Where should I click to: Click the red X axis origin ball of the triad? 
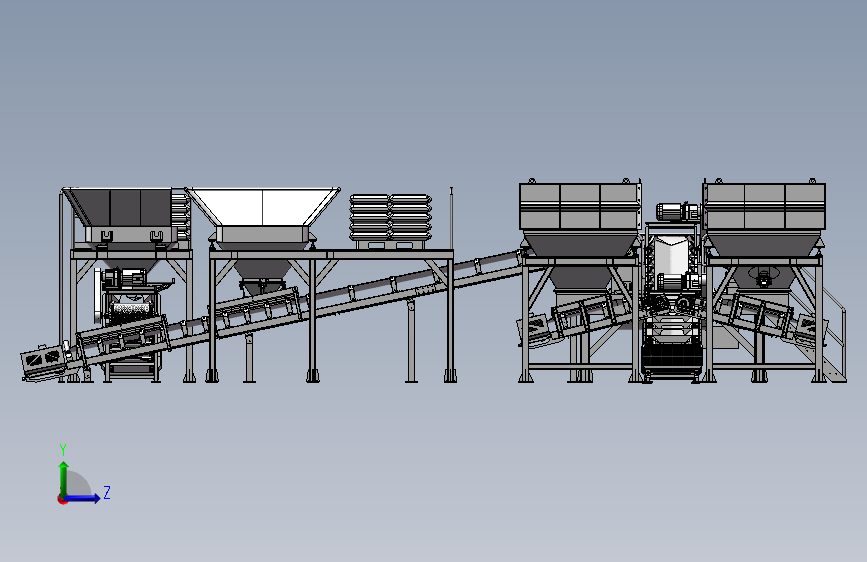pyautogui.click(x=62, y=499)
